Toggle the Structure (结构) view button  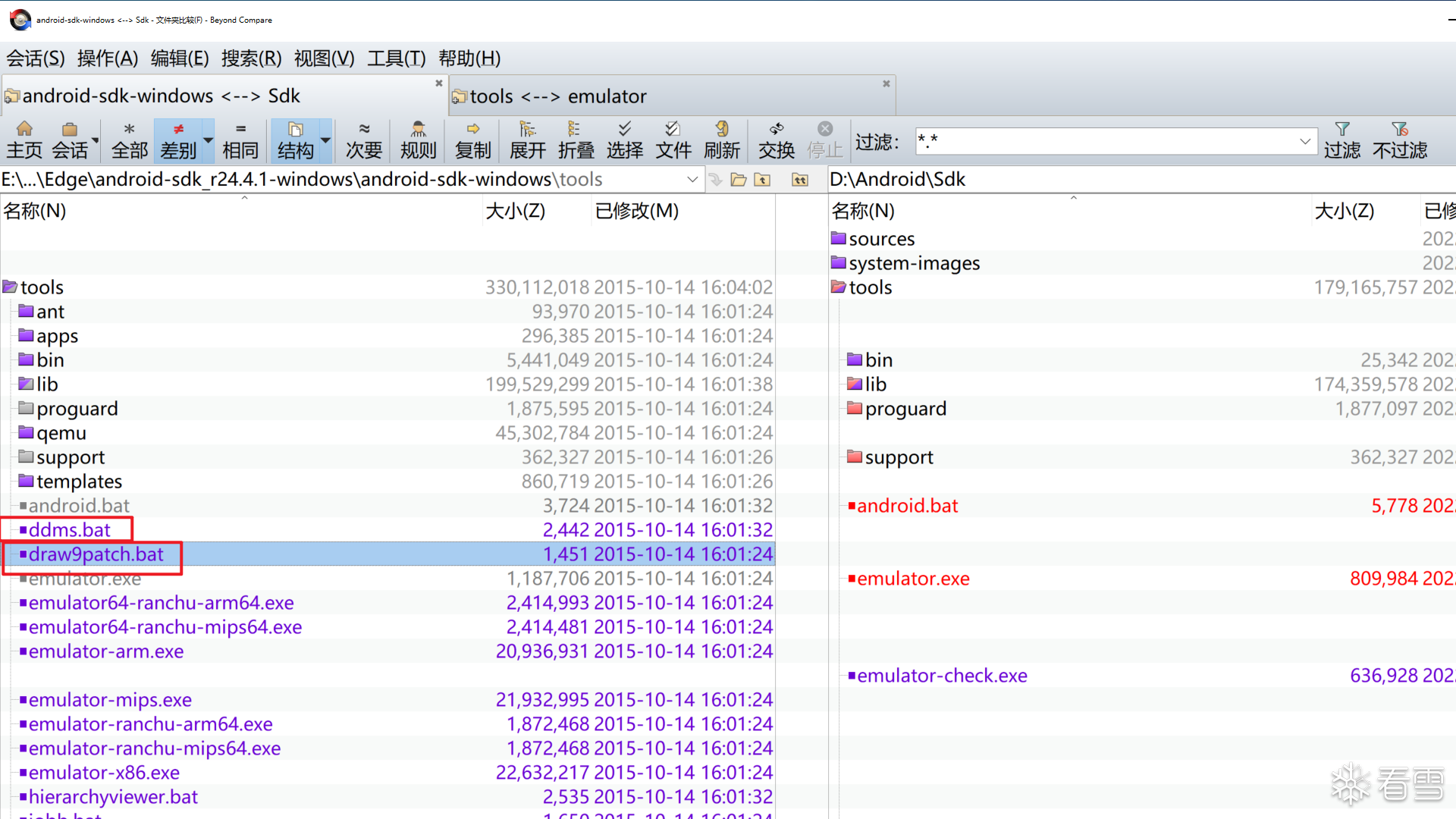pyautogui.click(x=295, y=140)
